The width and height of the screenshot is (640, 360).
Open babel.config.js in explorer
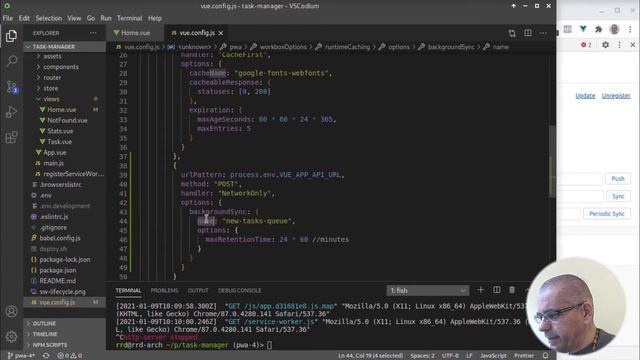pos(60,238)
